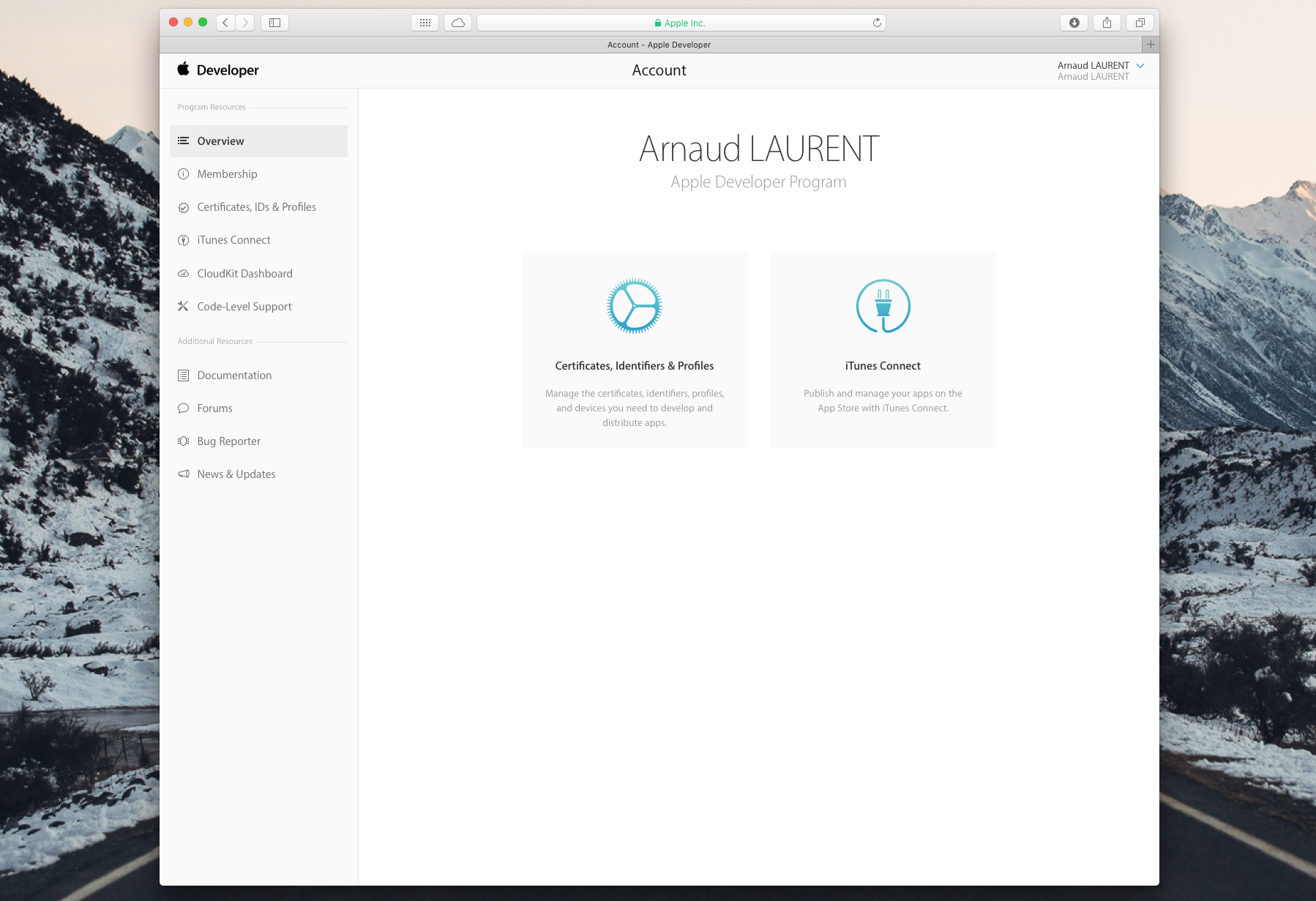Click the iTunes Connect plug icon

[883, 306]
